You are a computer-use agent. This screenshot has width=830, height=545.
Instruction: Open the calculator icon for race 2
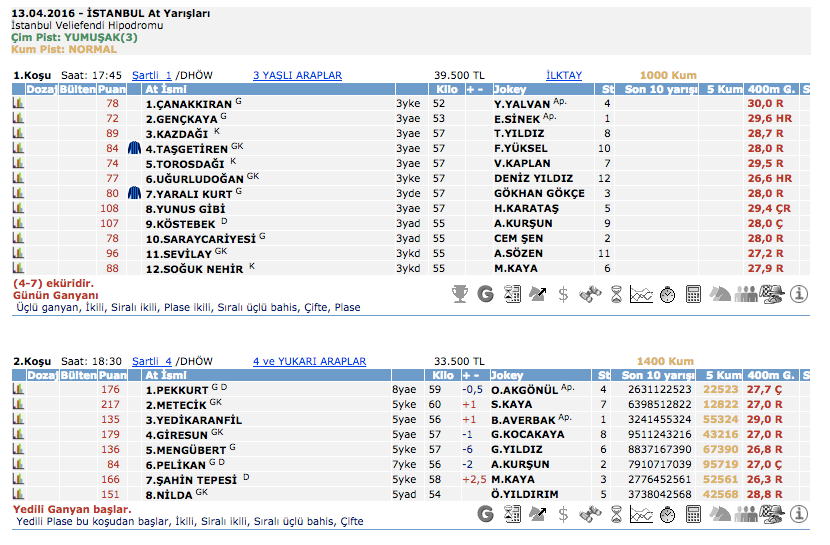pos(694,514)
